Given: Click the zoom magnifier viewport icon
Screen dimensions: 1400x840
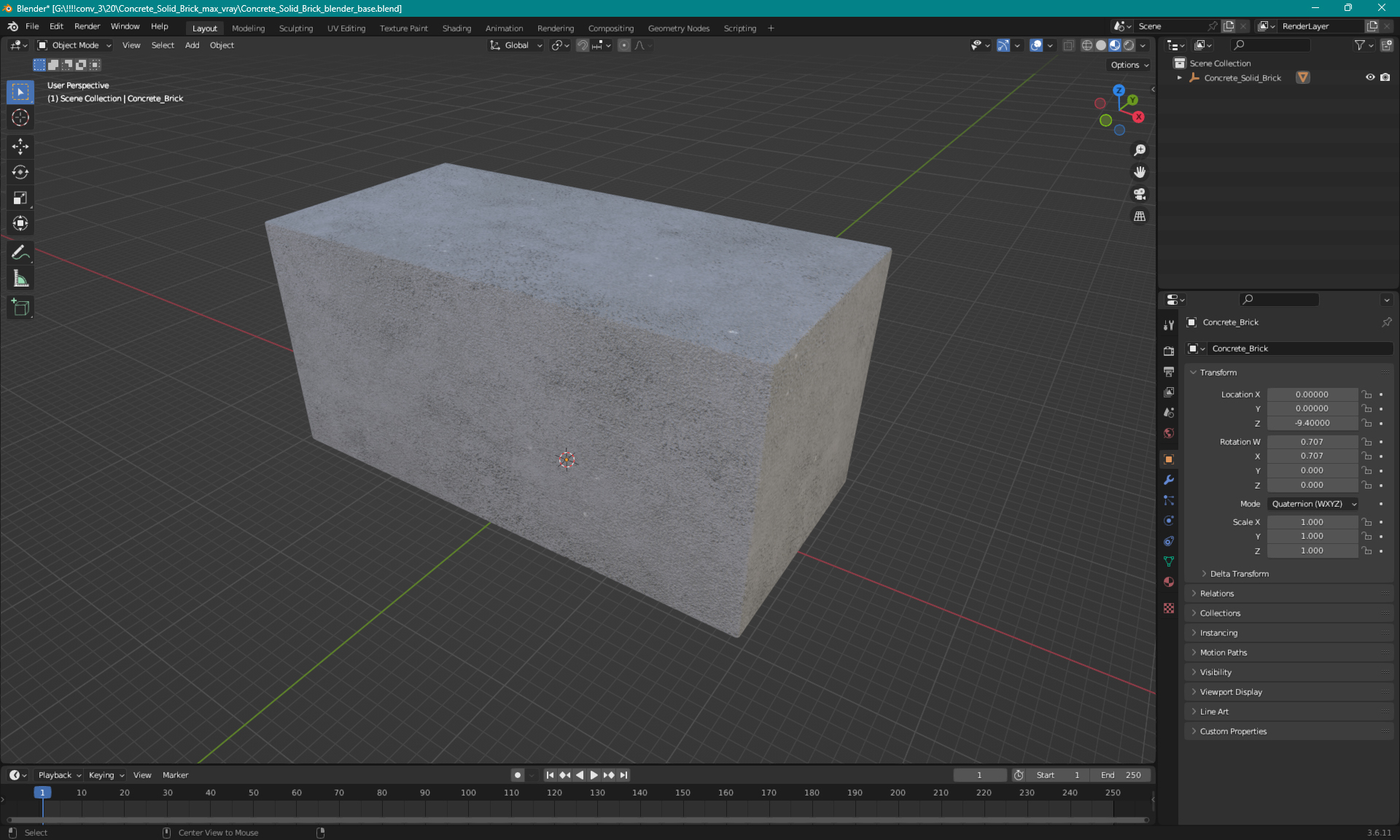Looking at the screenshot, I should [x=1140, y=150].
